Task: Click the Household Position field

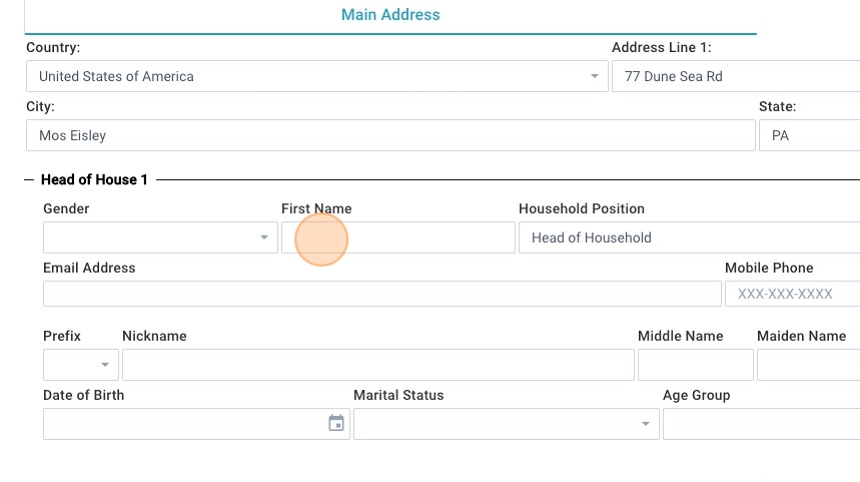Action: (688, 238)
